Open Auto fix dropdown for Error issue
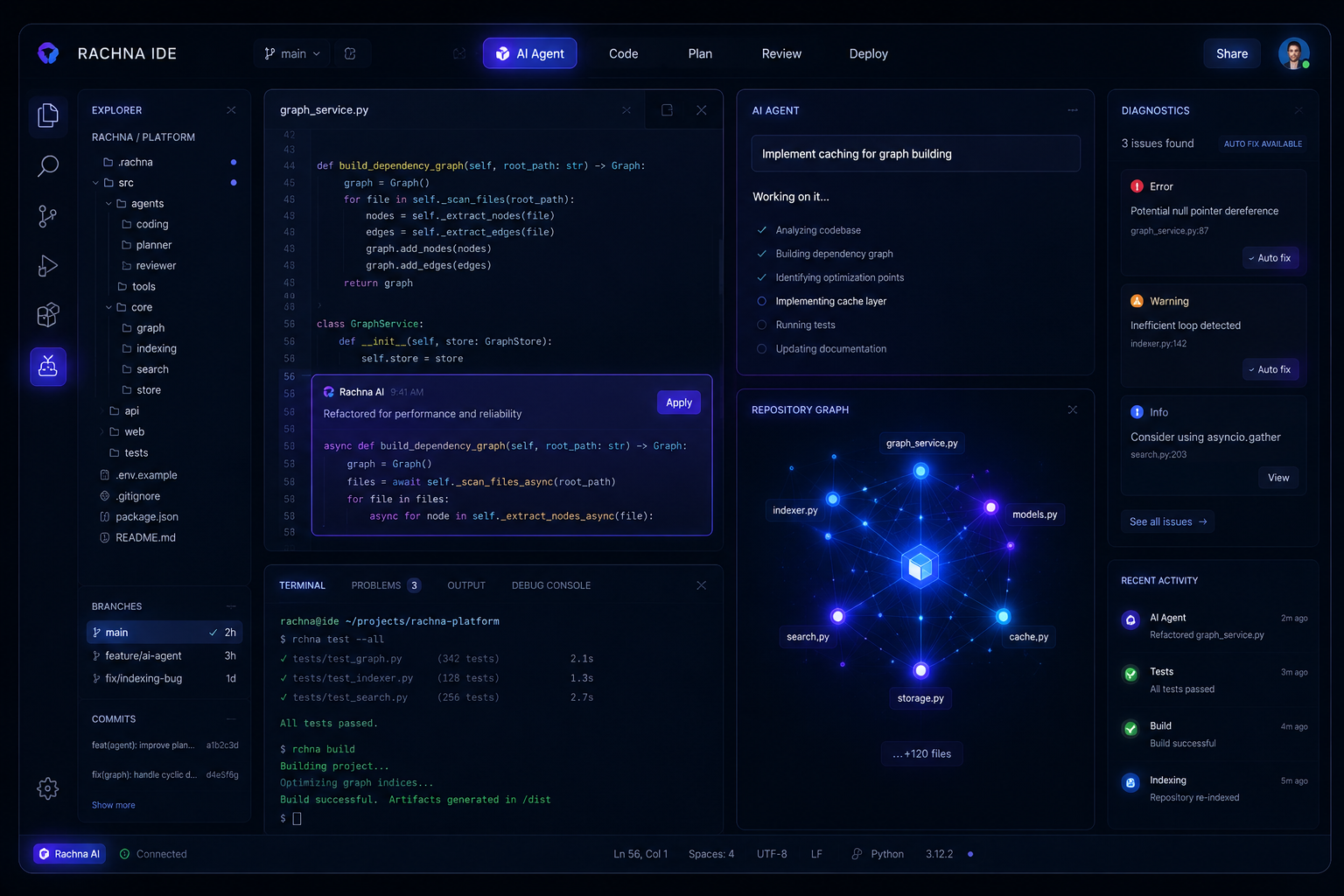 (1270, 258)
